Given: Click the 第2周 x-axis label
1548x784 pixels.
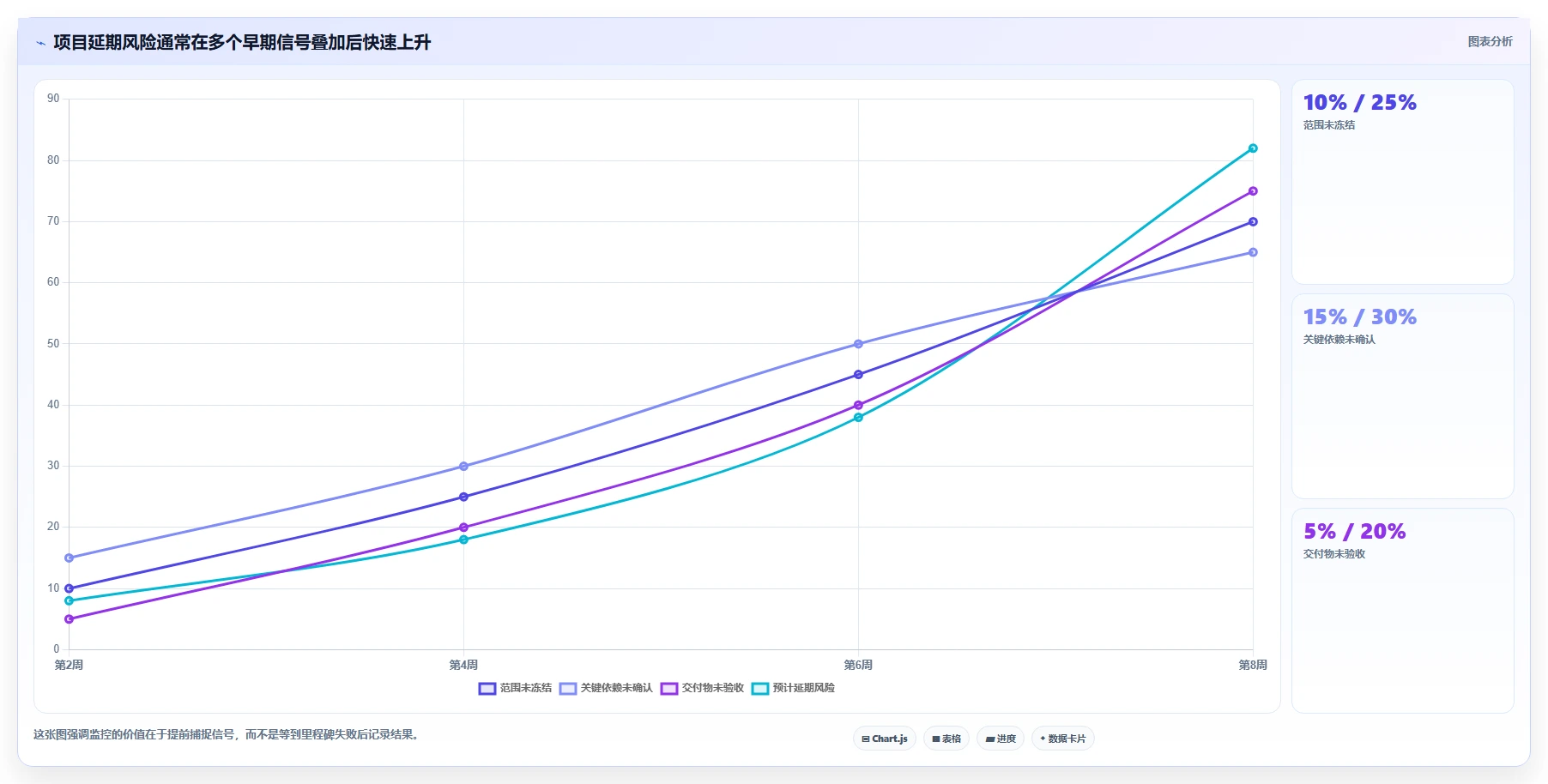Looking at the screenshot, I should (69, 665).
